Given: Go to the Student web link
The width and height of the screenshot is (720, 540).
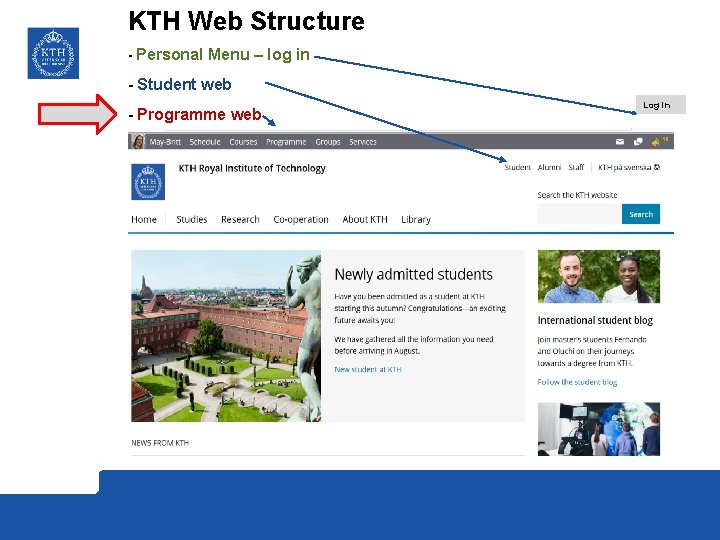Looking at the screenshot, I should click(x=518, y=167).
